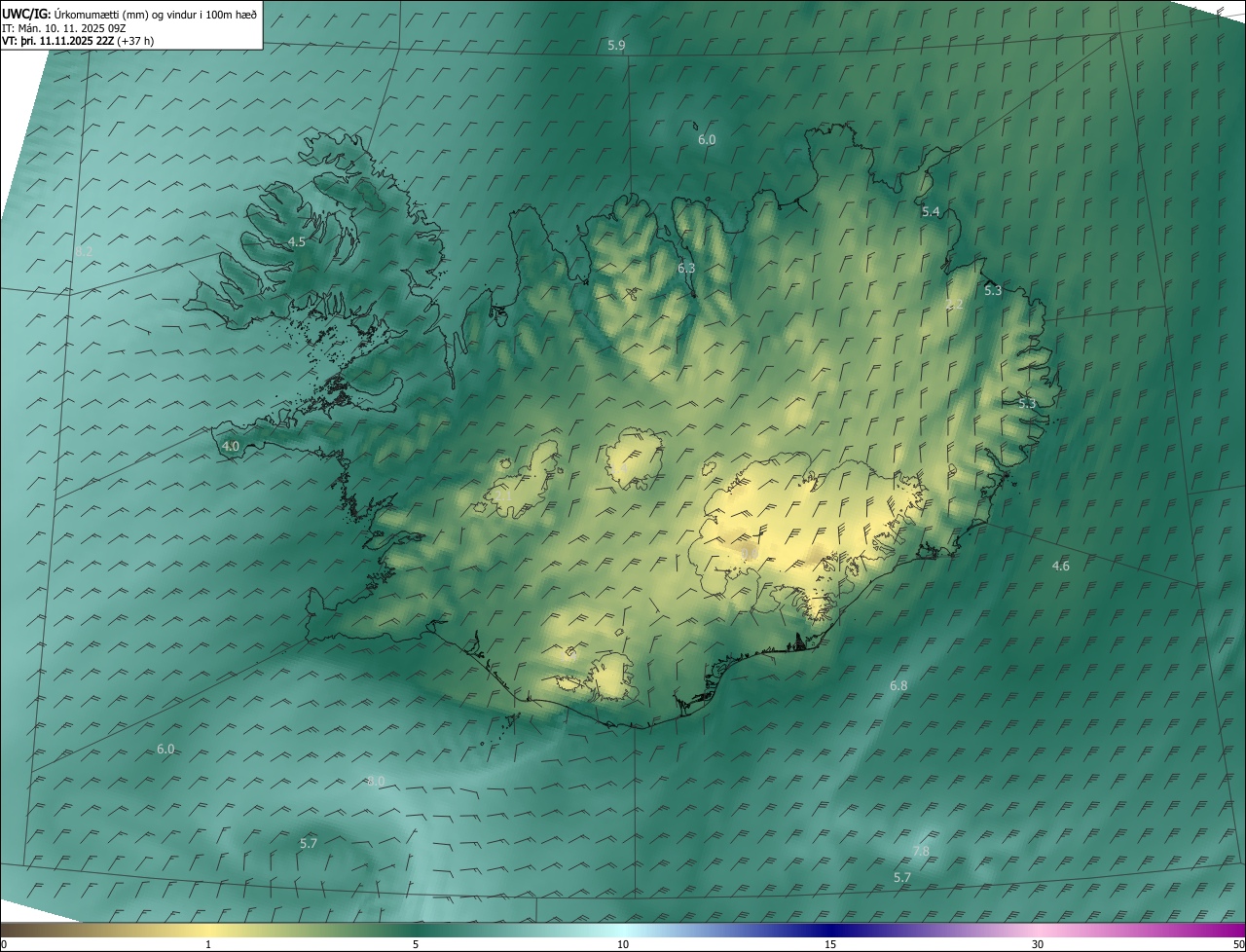Click the colorbar tick label '0'

coord(4,944)
